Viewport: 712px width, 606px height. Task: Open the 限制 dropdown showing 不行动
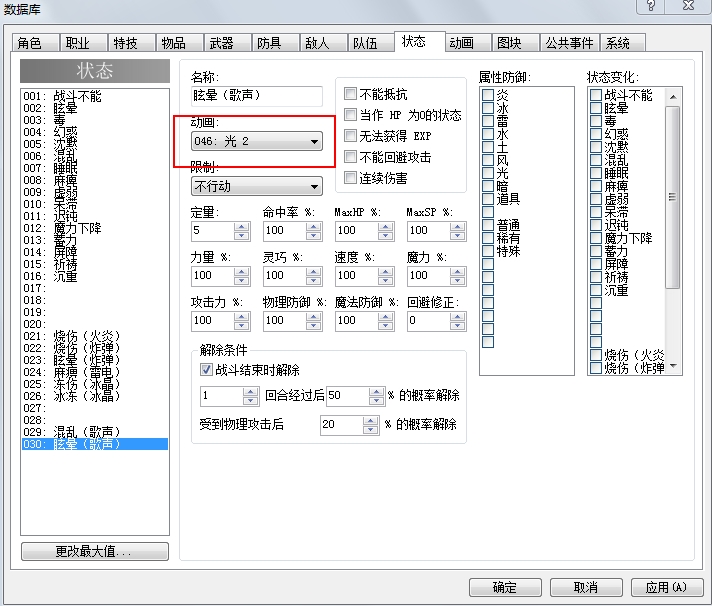pyautogui.click(x=257, y=186)
